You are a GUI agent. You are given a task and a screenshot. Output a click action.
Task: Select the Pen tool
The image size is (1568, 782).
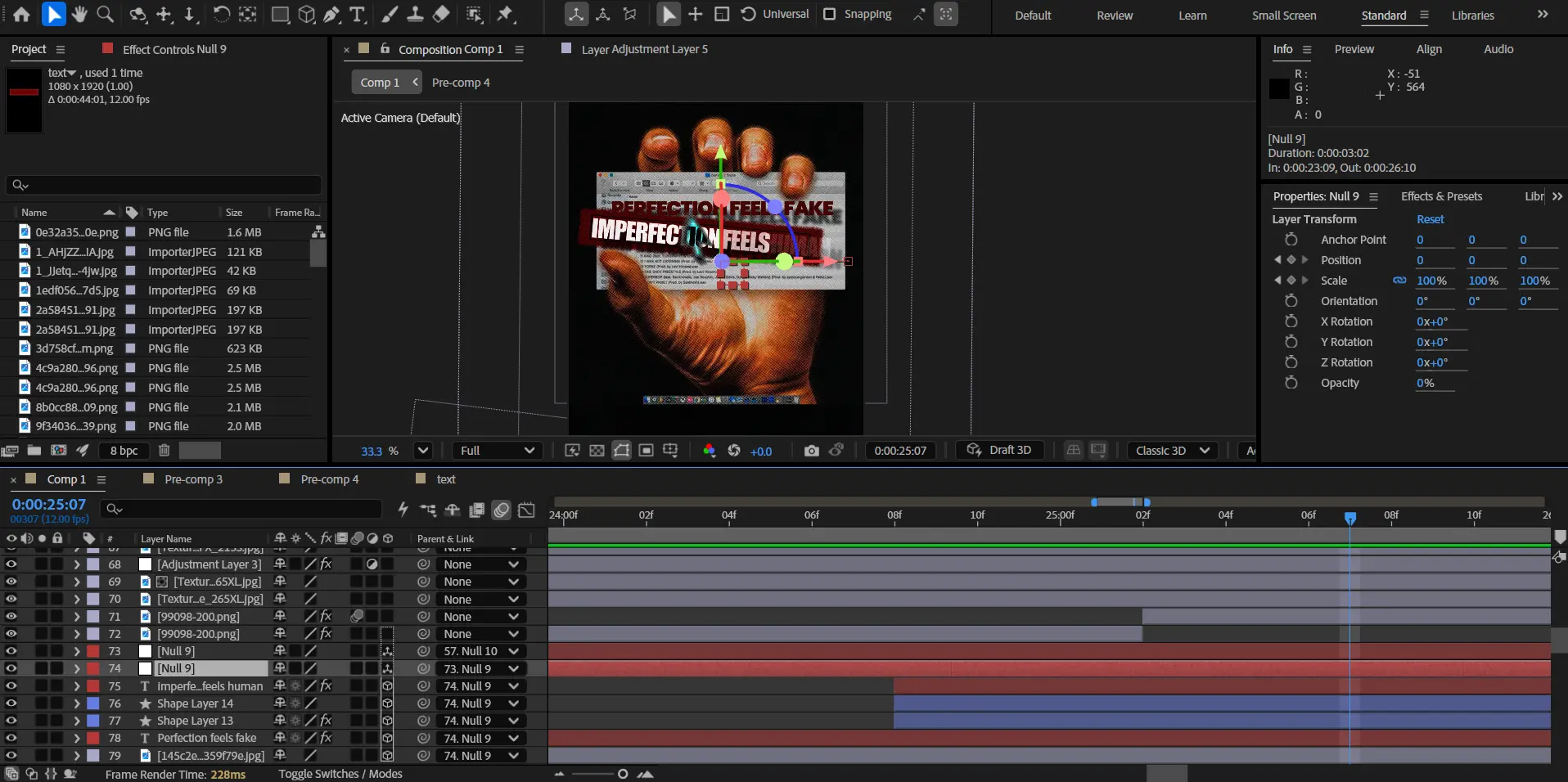click(331, 15)
